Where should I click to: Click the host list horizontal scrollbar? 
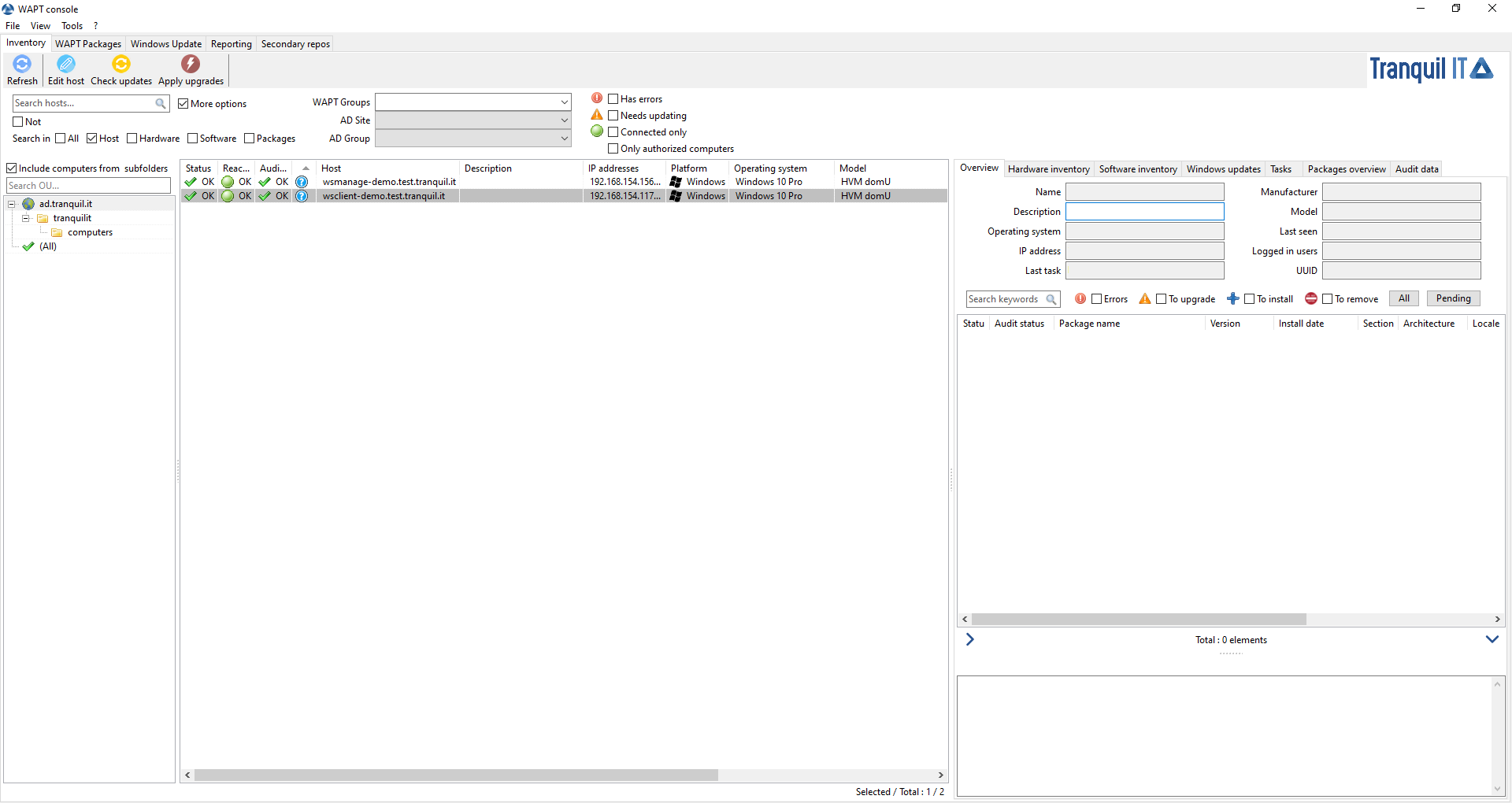(457, 775)
